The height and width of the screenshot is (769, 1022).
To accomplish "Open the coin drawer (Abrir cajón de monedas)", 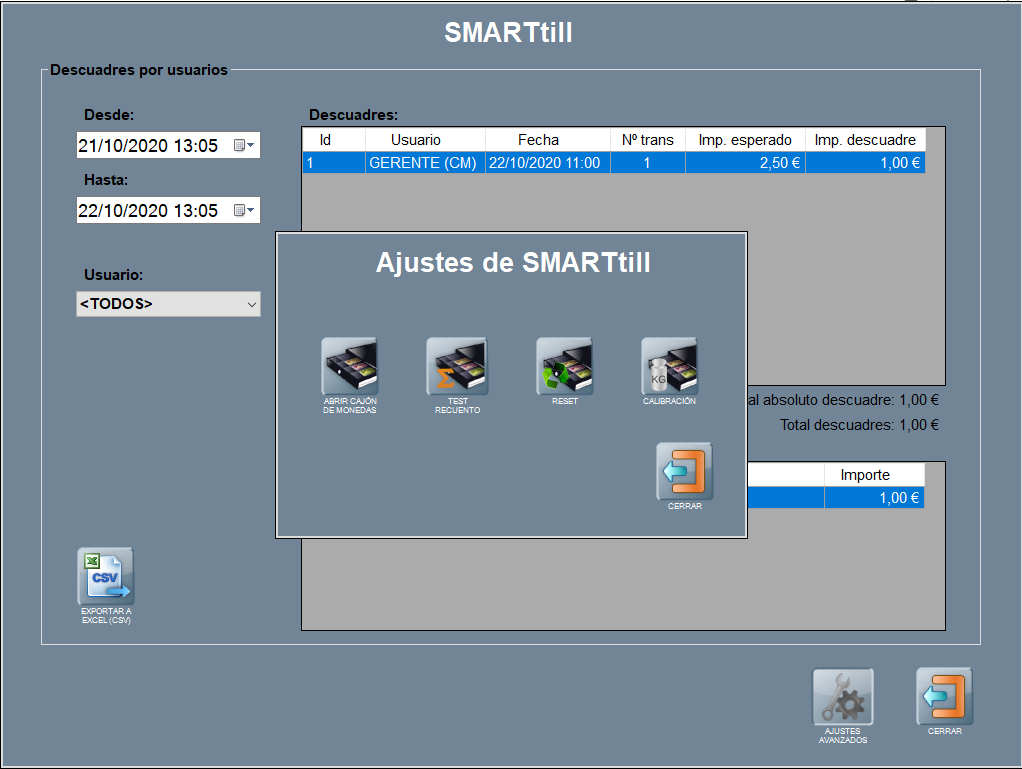I will pyautogui.click(x=349, y=366).
